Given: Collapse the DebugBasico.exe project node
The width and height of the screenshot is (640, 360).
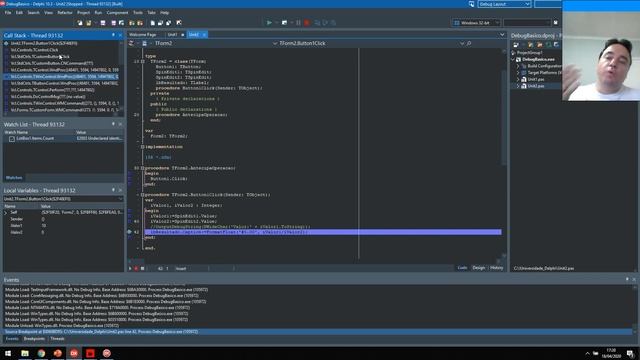Looking at the screenshot, I should 513,60.
